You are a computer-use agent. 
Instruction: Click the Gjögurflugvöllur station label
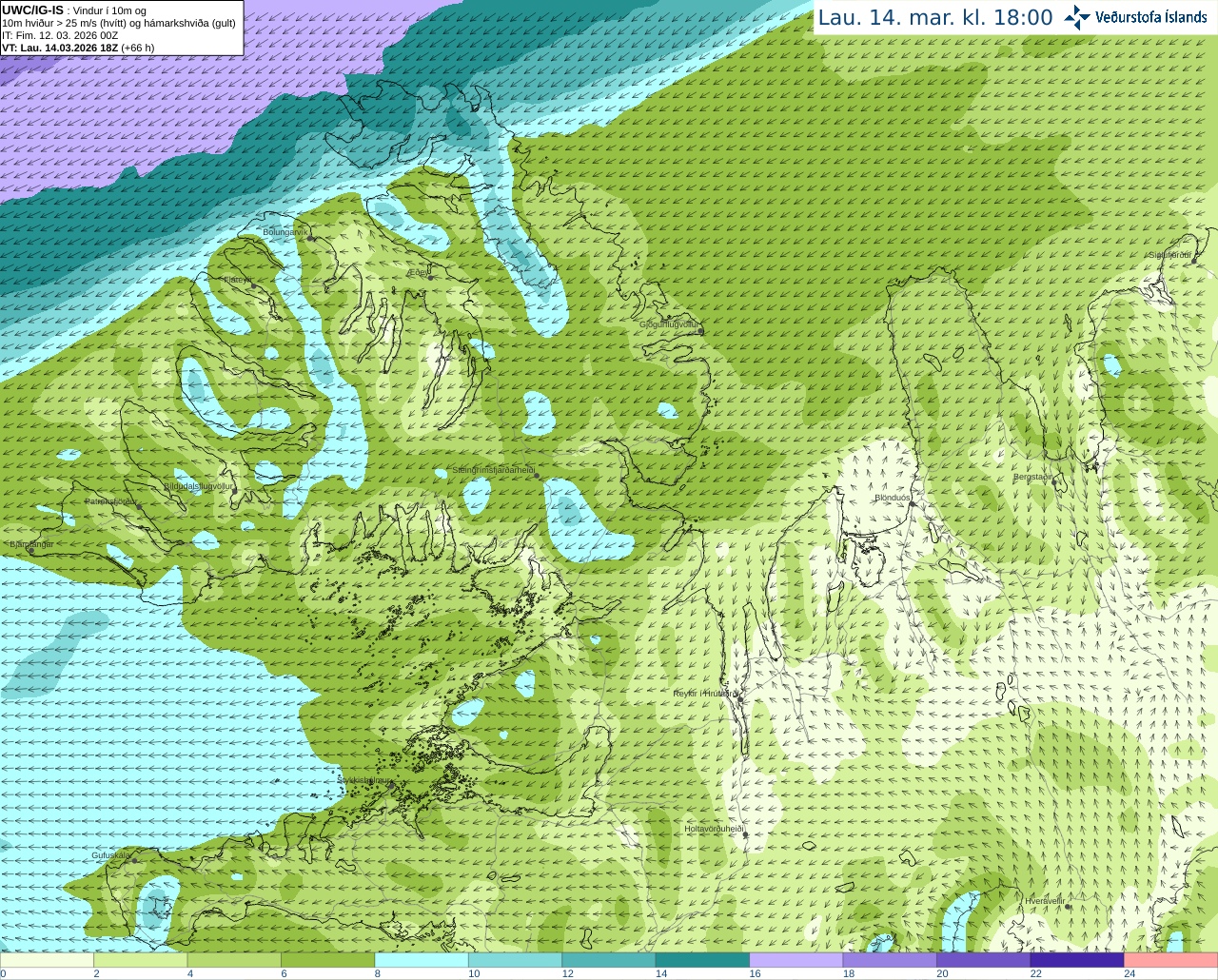(x=670, y=324)
